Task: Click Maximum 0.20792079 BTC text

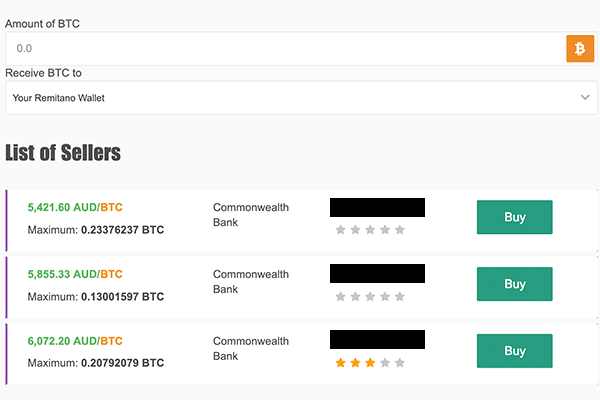Action: point(96,363)
